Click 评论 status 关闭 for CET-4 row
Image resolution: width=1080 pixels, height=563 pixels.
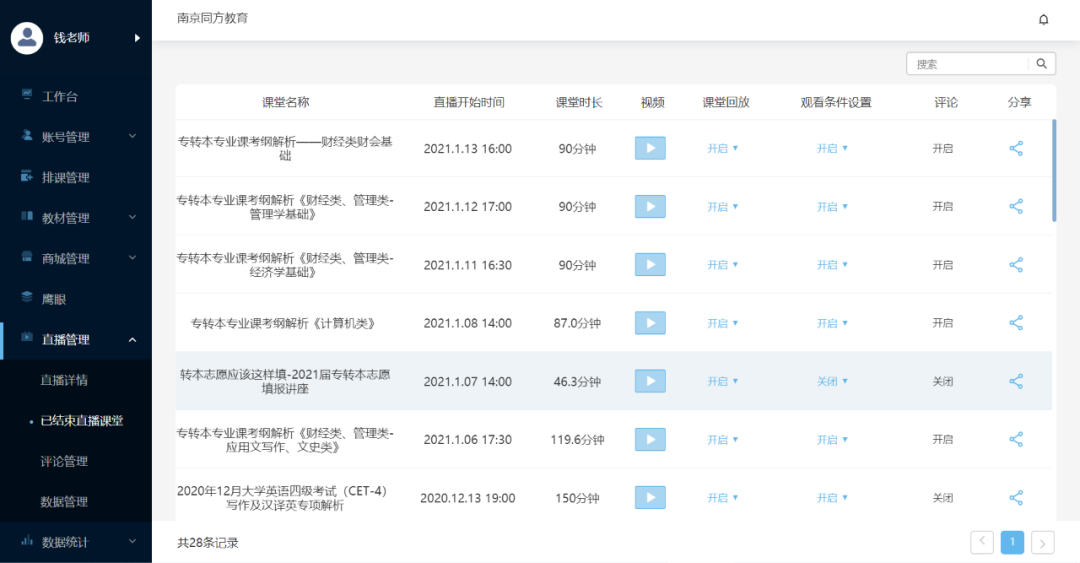pyautogui.click(x=942, y=498)
